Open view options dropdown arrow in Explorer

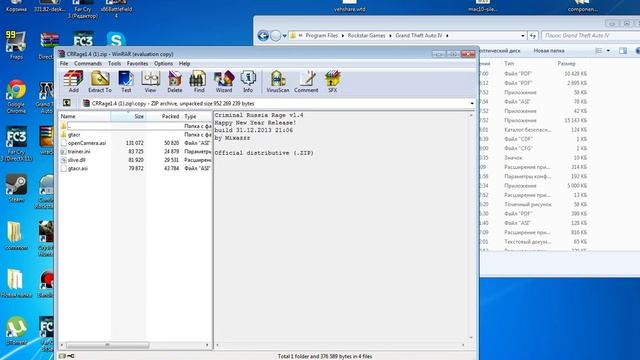click(x=608, y=51)
